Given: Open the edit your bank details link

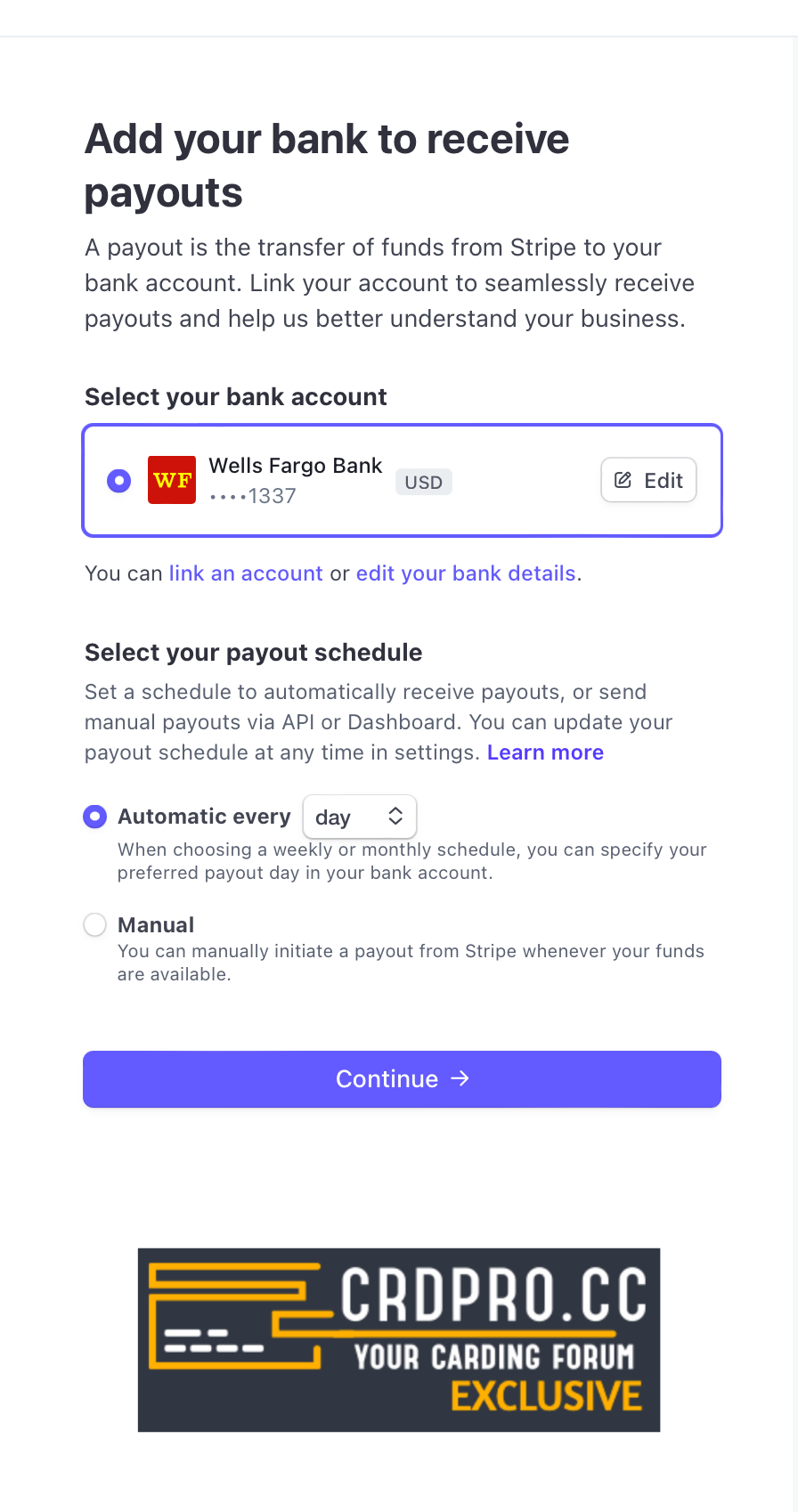Looking at the screenshot, I should point(466,573).
